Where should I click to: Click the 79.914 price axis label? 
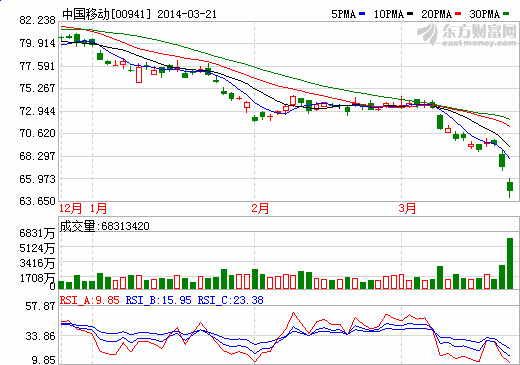point(37,43)
